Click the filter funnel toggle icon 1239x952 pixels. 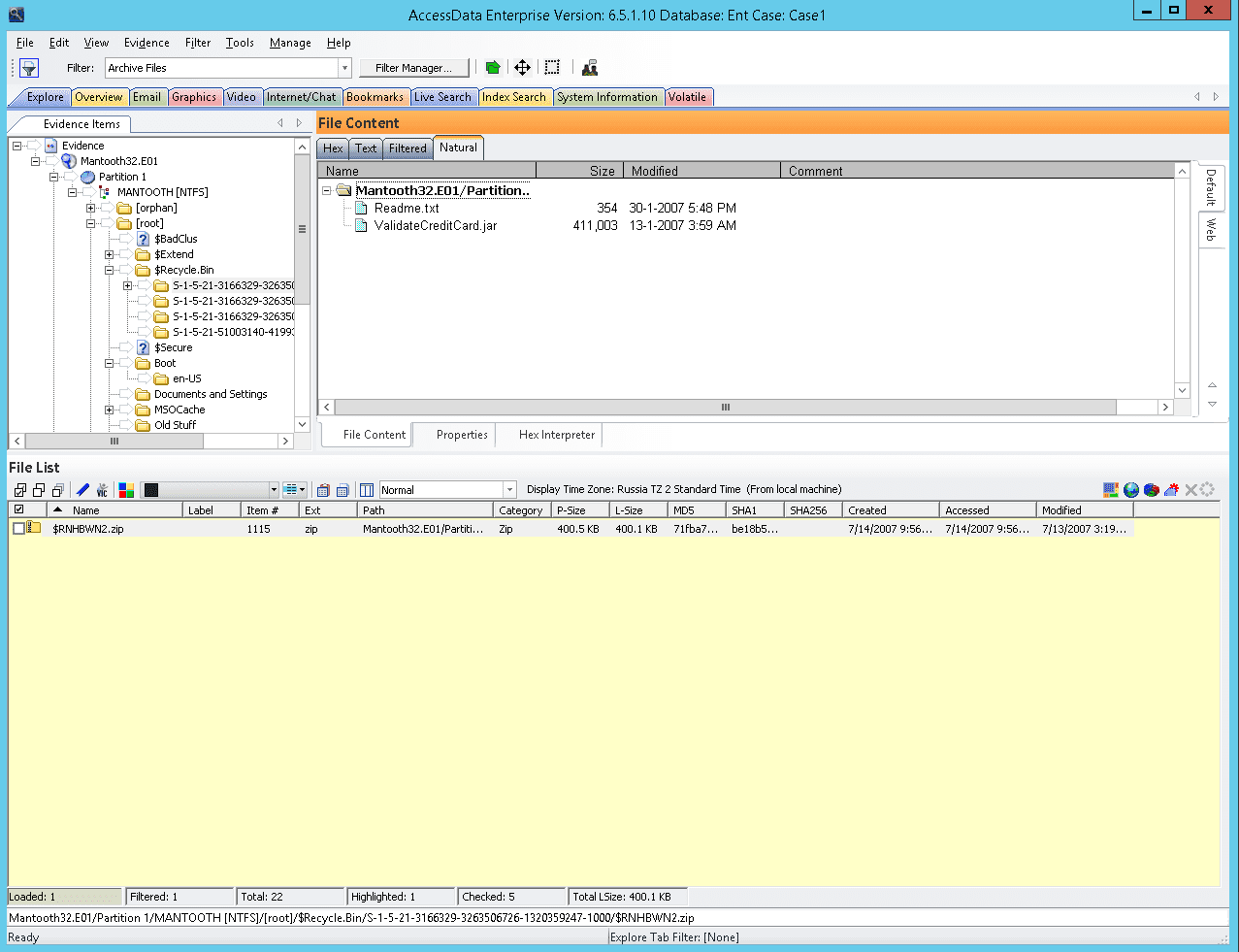click(29, 68)
